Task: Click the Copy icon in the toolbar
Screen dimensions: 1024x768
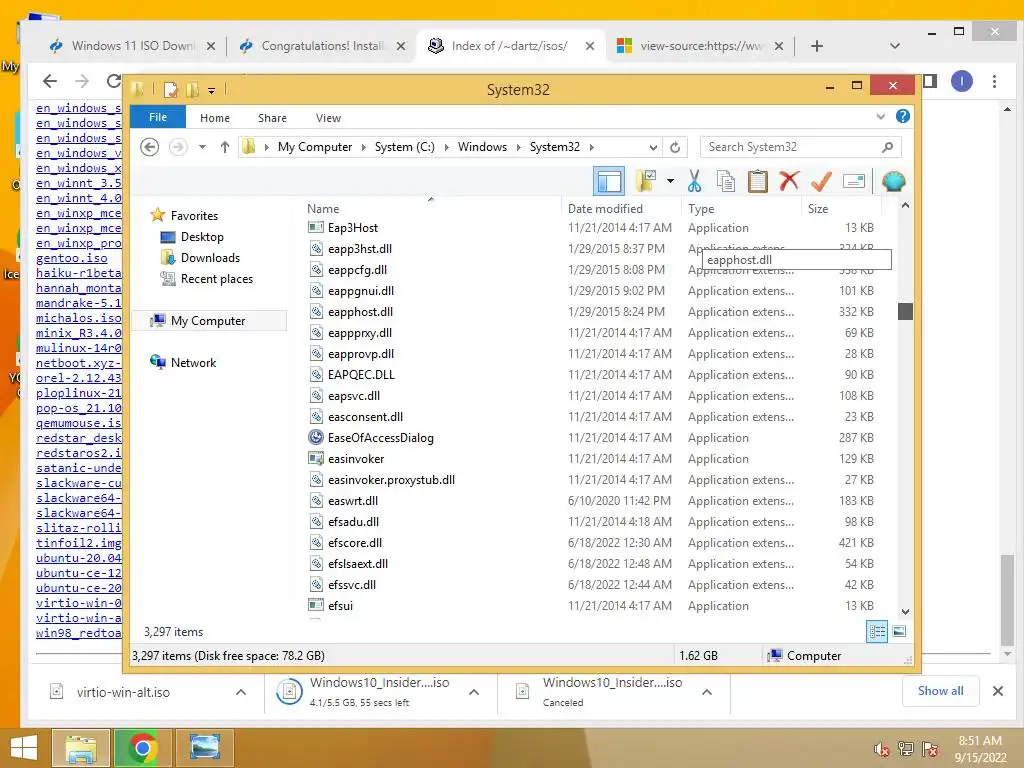Action: click(726, 181)
